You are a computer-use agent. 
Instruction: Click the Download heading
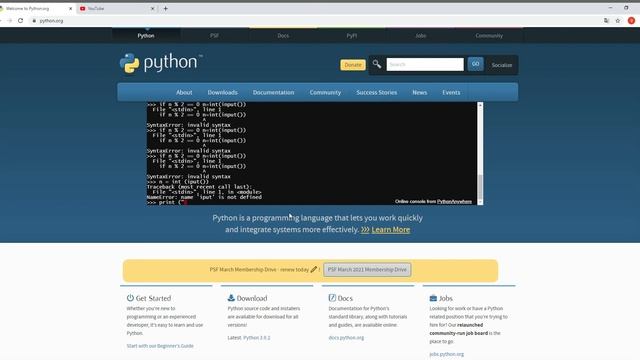252,298
